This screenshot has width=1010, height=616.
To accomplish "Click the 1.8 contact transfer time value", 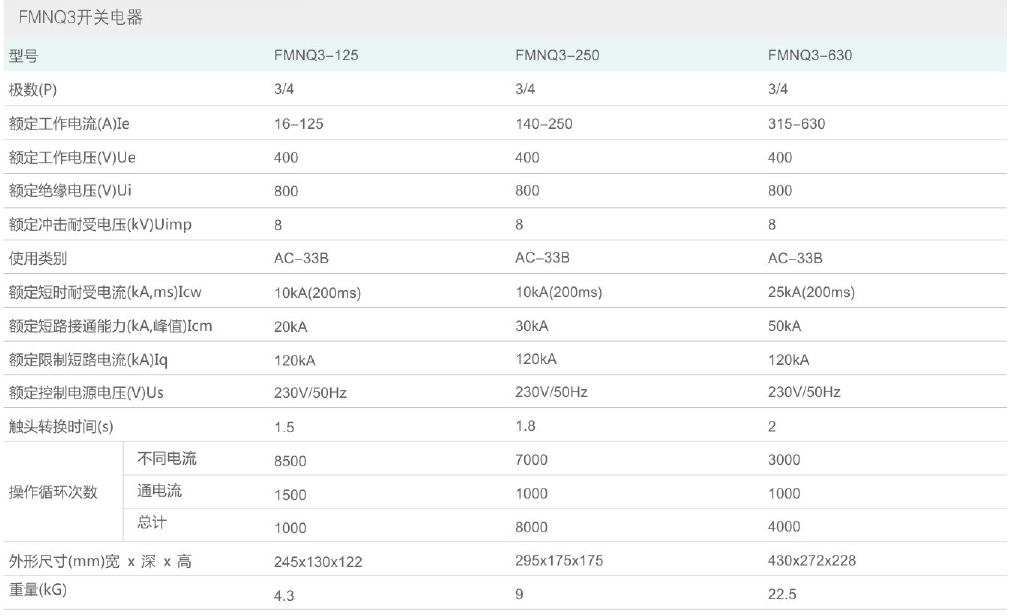I will click(525, 426).
